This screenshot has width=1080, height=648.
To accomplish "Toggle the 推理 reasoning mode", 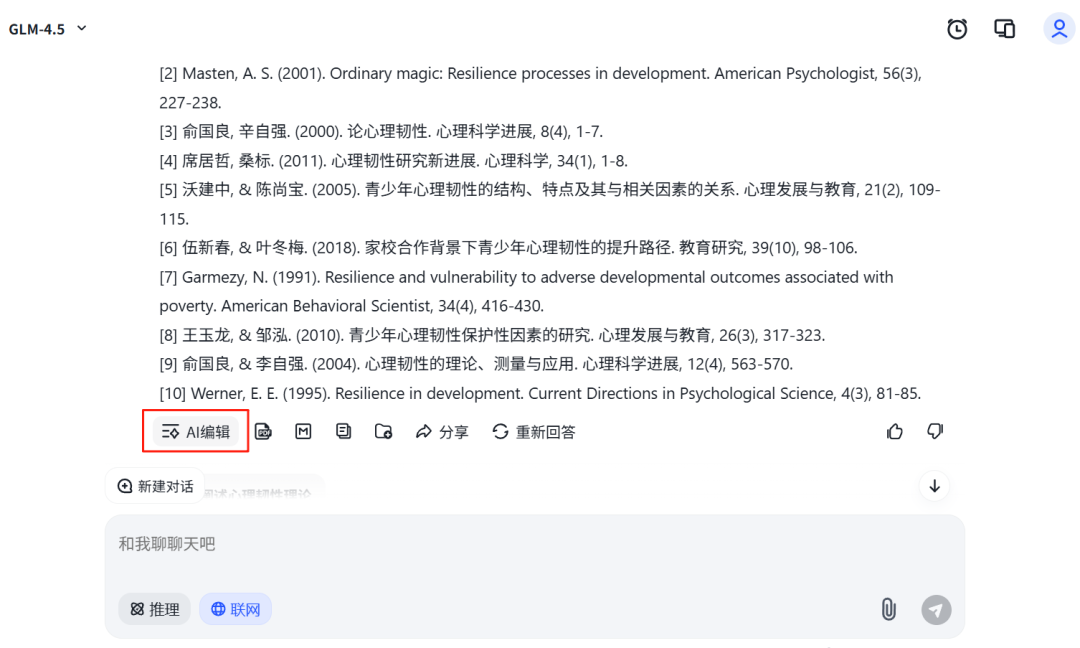I will 155,609.
